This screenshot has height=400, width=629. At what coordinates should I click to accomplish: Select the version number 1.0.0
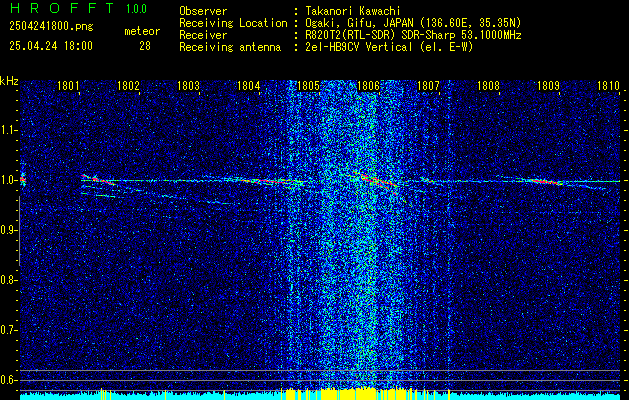click(x=136, y=9)
